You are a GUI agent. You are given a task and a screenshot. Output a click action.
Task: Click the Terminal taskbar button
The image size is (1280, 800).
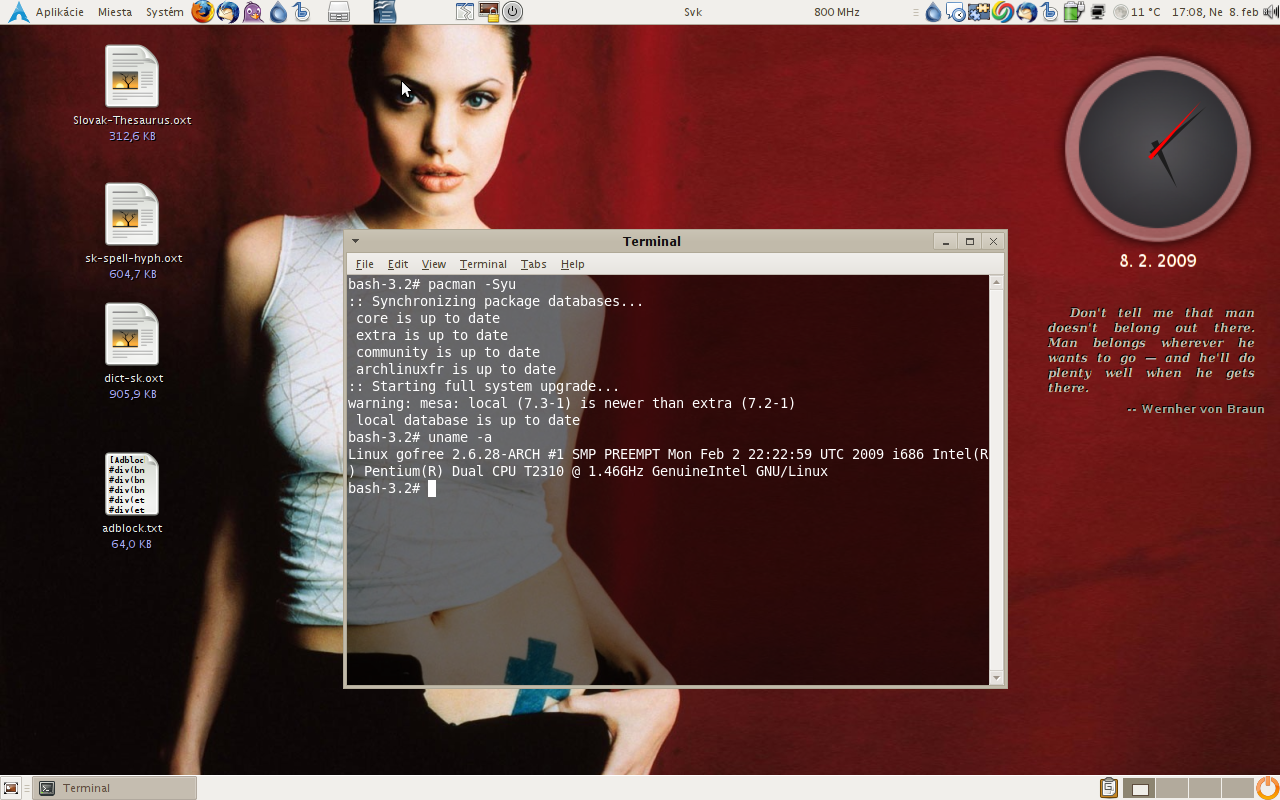[115, 788]
